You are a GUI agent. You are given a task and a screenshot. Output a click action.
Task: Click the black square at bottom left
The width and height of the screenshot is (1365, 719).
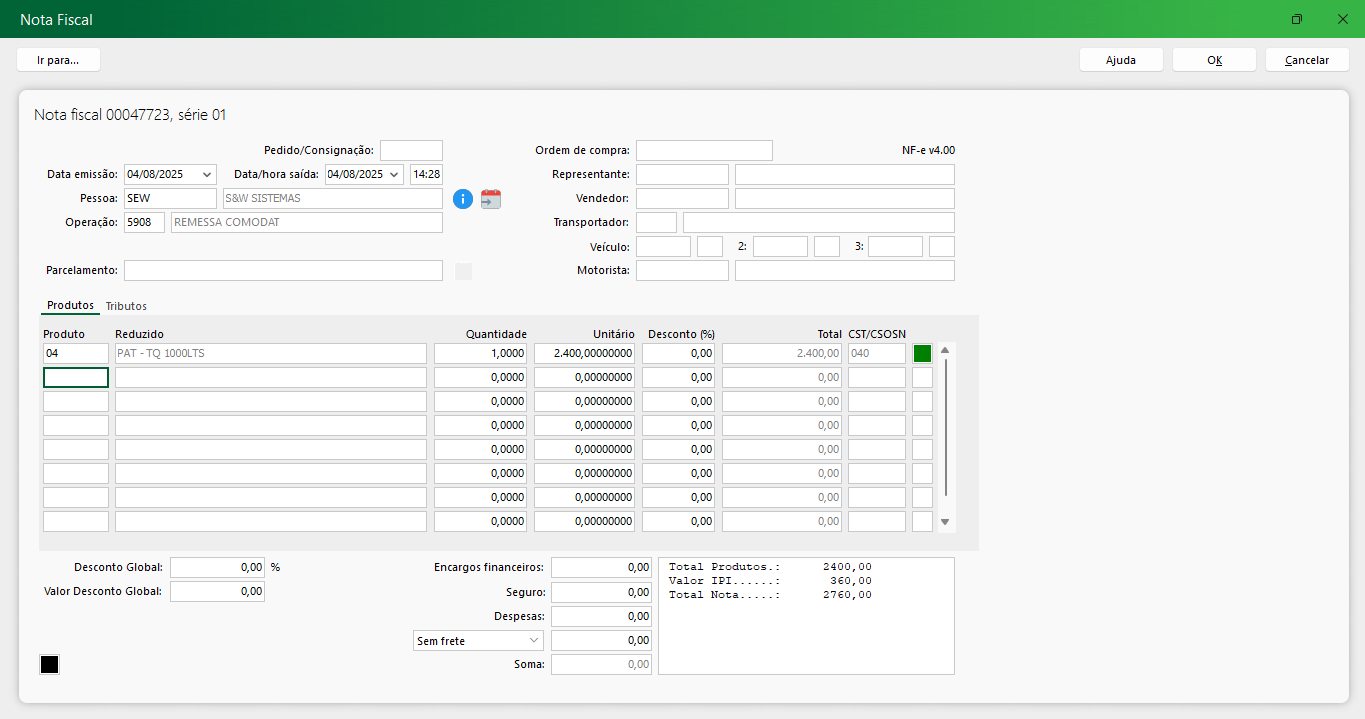[49, 665]
